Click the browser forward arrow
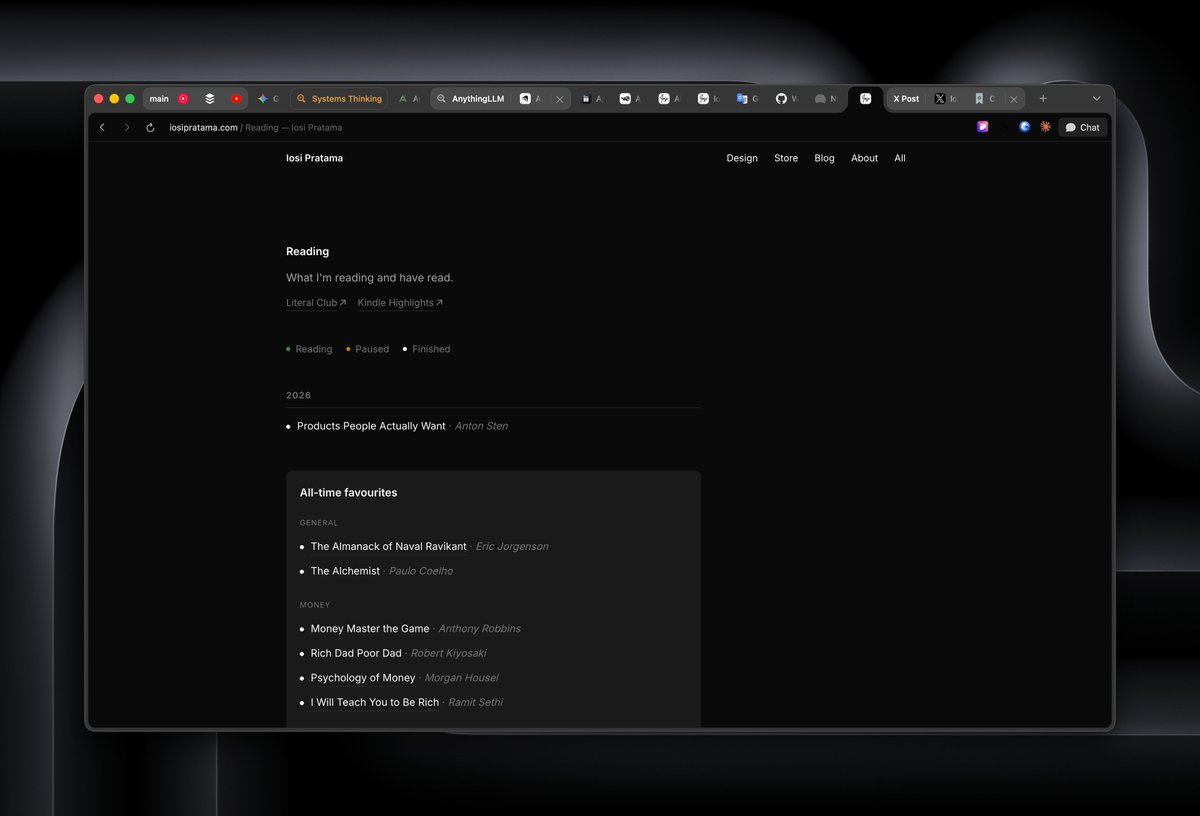Viewport: 1200px width, 816px height. (x=126, y=127)
